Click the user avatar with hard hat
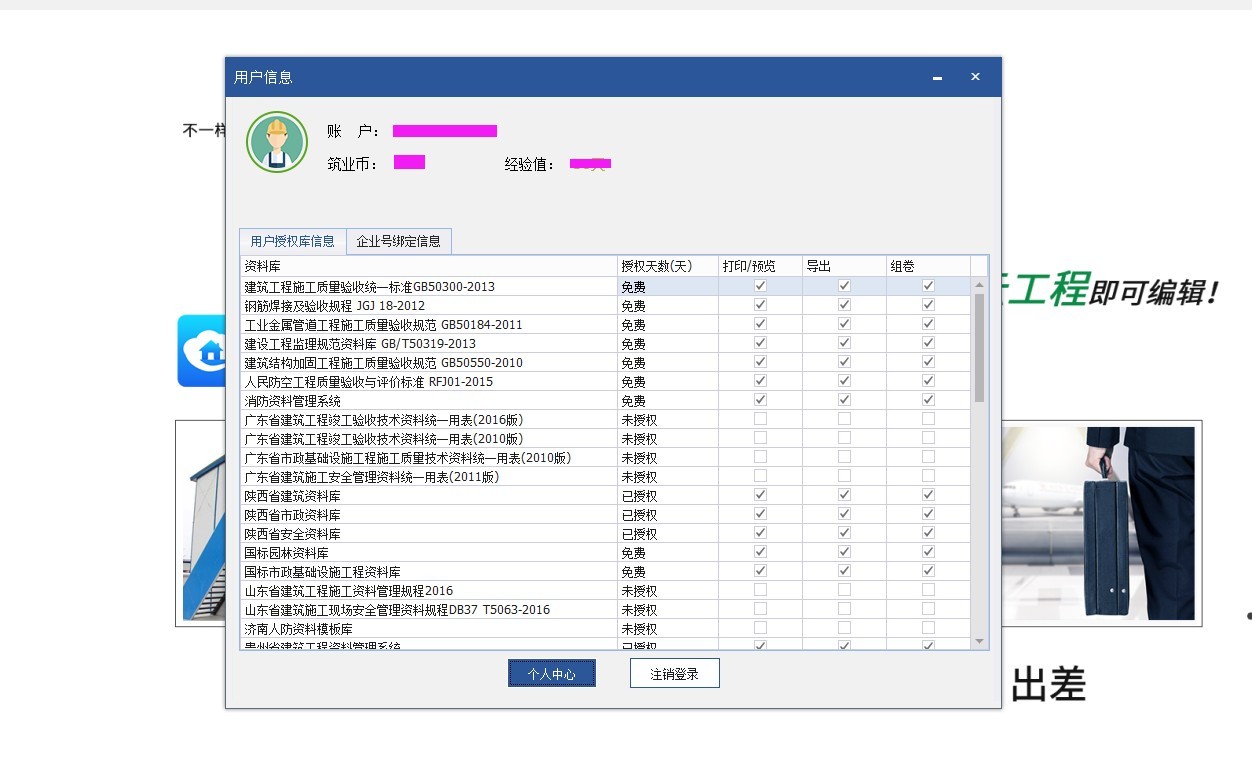The image size is (1252, 770). coord(277,142)
